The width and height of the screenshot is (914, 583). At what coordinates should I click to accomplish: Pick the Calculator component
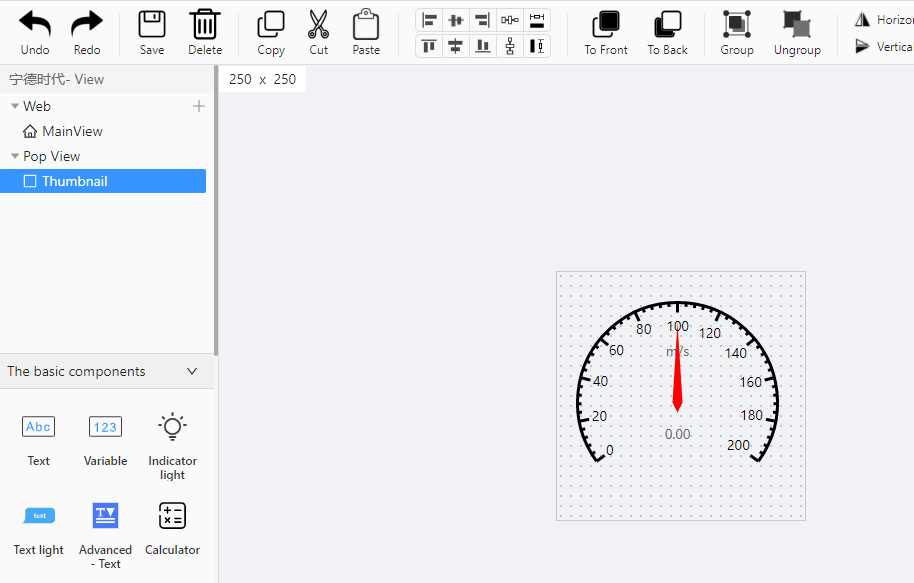pyautogui.click(x=173, y=529)
